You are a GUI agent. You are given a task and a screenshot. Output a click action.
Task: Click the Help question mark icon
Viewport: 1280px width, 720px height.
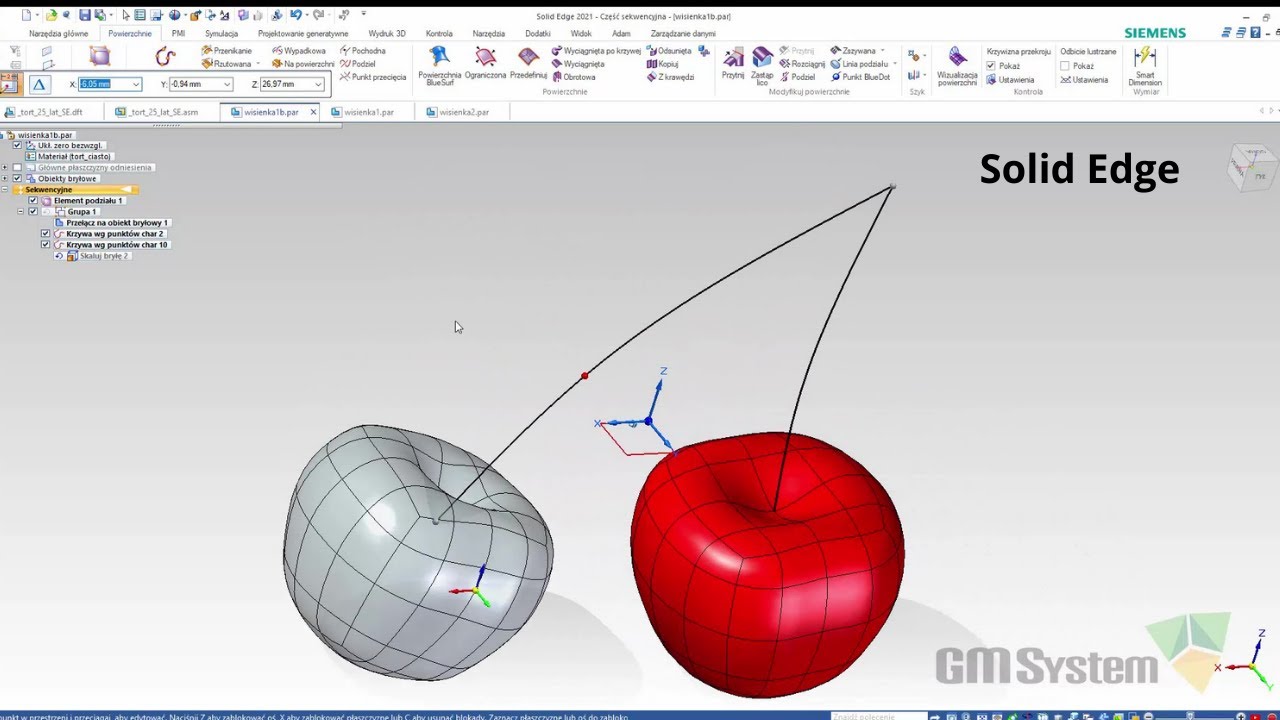pyautogui.click(x=1255, y=32)
